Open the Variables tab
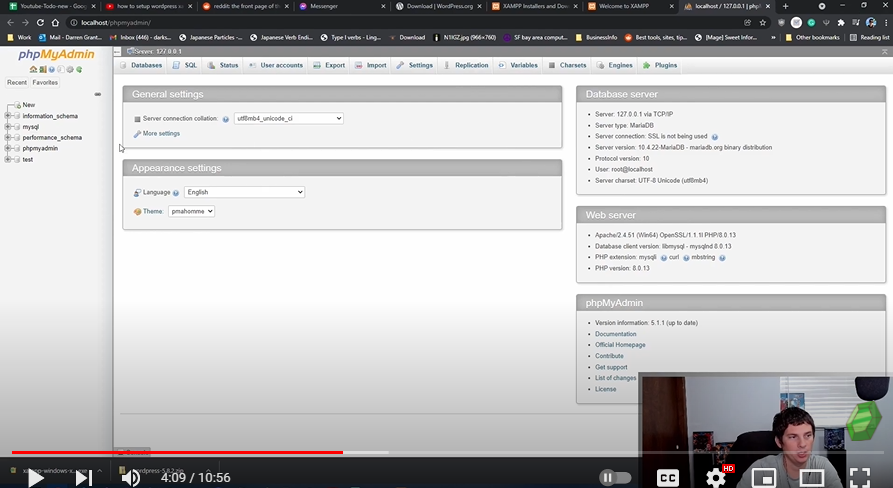This screenshot has width=893, height=488. pos(518,65)
